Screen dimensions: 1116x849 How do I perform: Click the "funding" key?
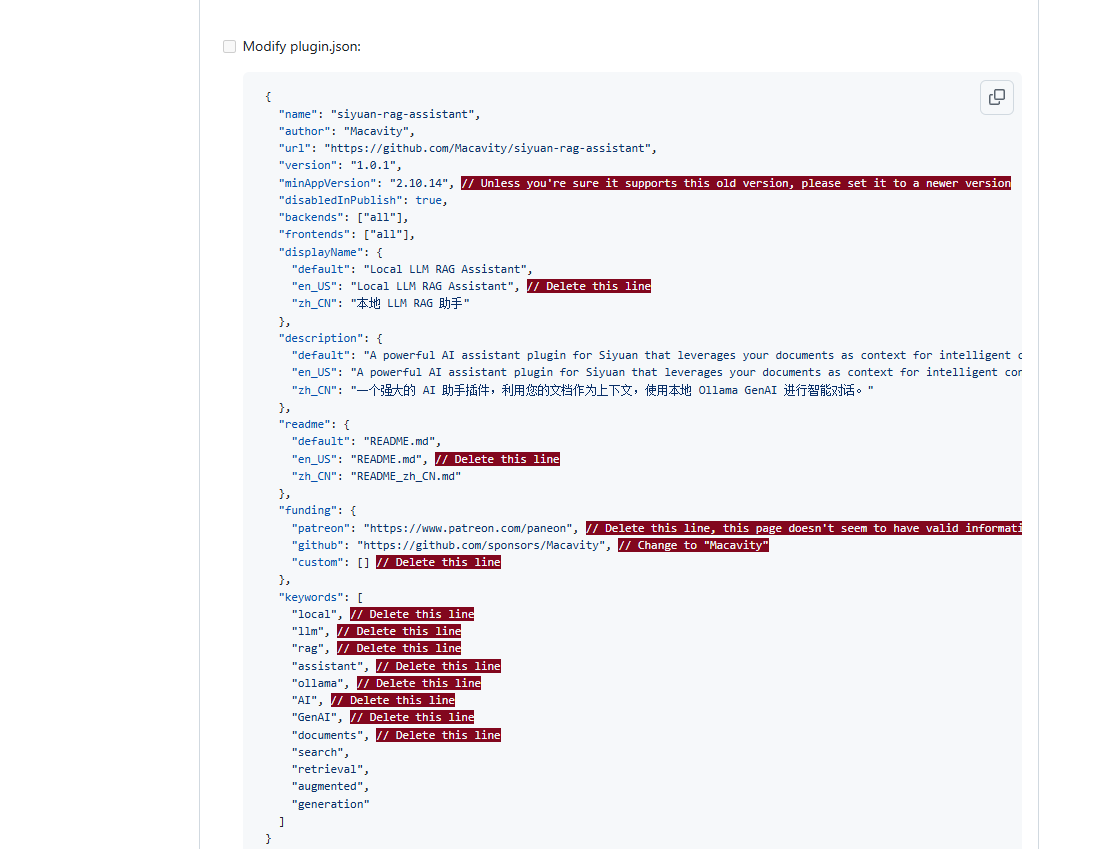tap(307, 510)
